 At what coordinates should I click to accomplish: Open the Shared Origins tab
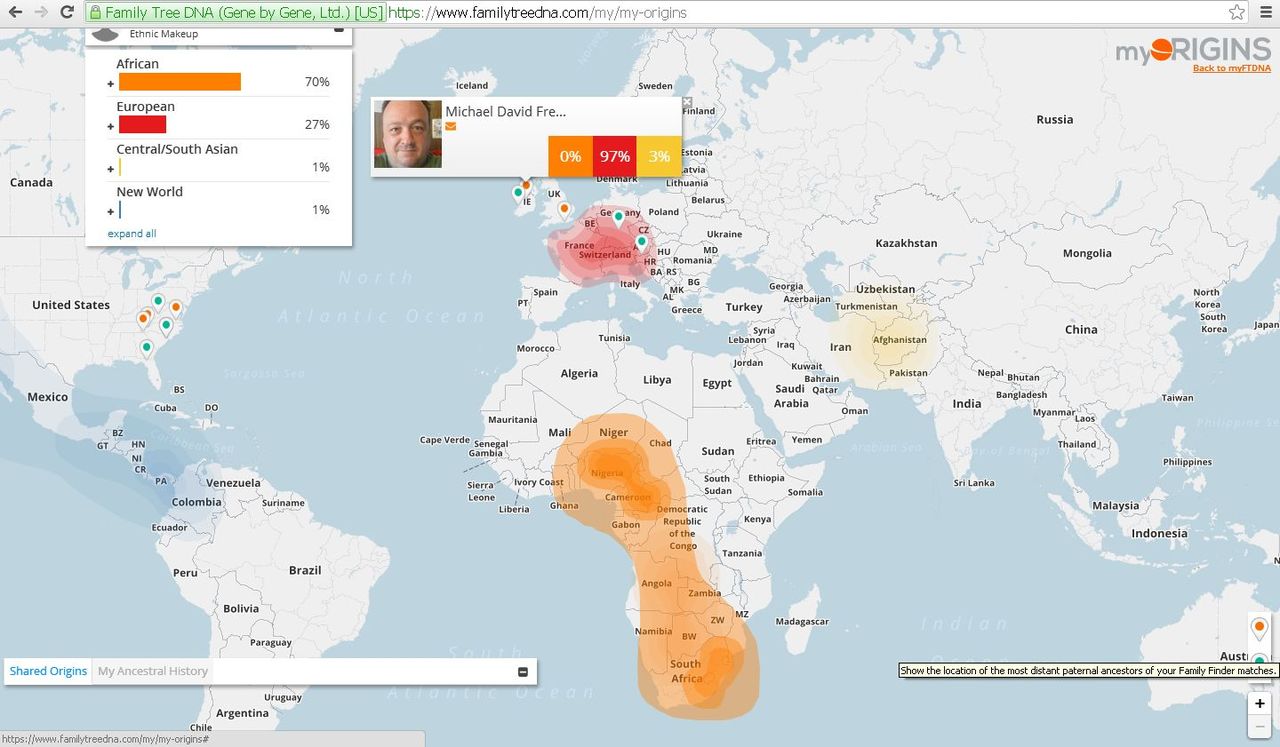(x=48, y=671)
